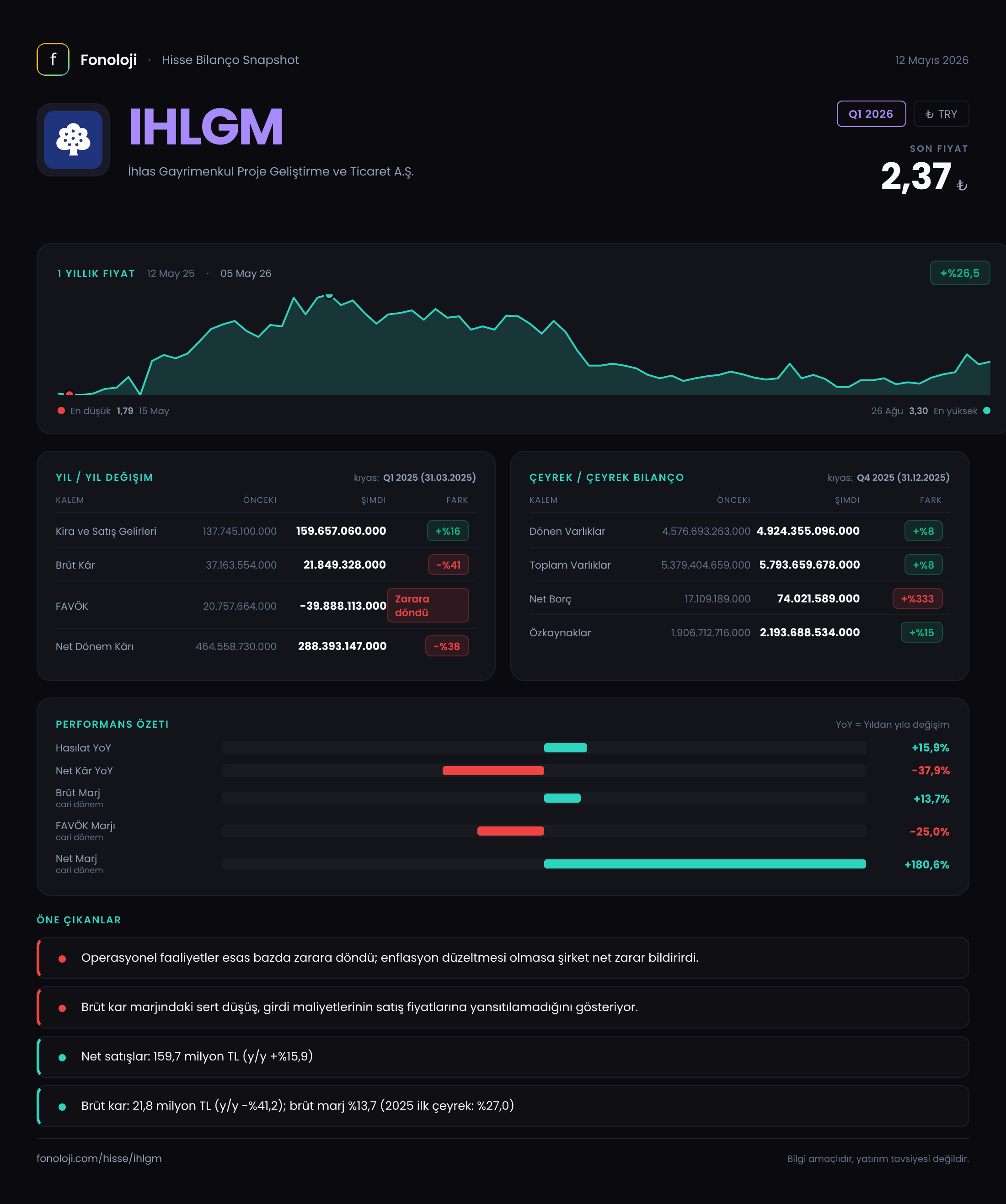Click the previous value 464.558.730.000

[236, 646]
